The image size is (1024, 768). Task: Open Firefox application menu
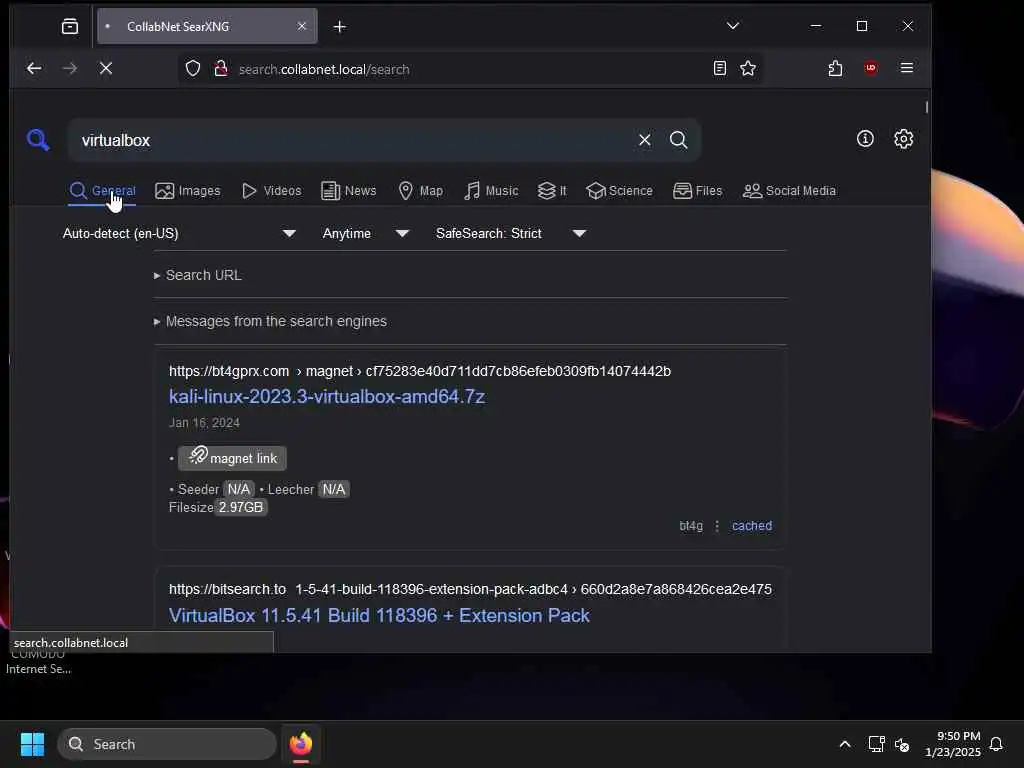click(906, 68)
